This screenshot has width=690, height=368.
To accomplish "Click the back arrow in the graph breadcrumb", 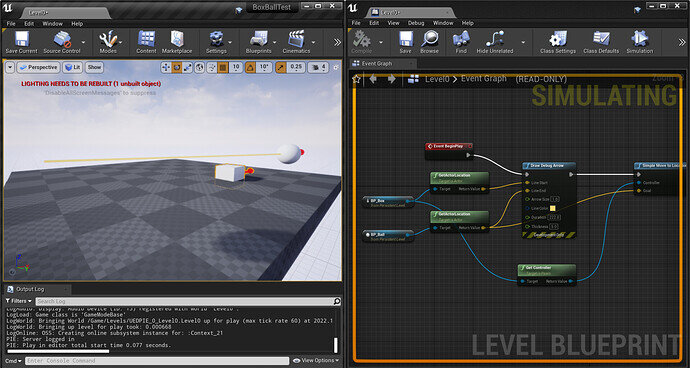I will 373,79.
